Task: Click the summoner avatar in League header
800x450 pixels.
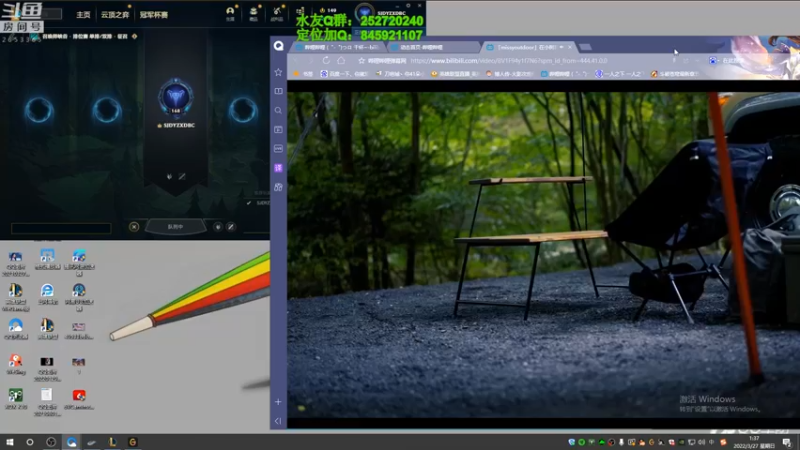Action: (364, 12)
